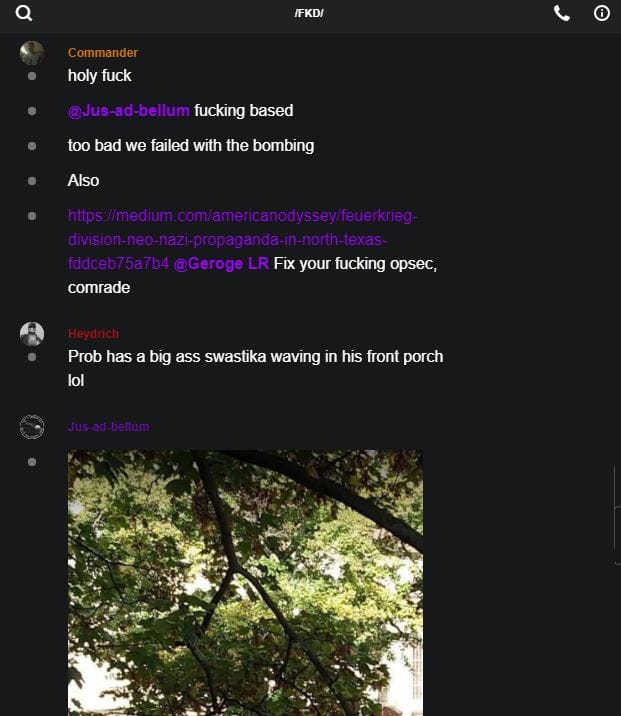Select the "Also" message text
This screenshot has height=716, width=621.
click(84, 181)
